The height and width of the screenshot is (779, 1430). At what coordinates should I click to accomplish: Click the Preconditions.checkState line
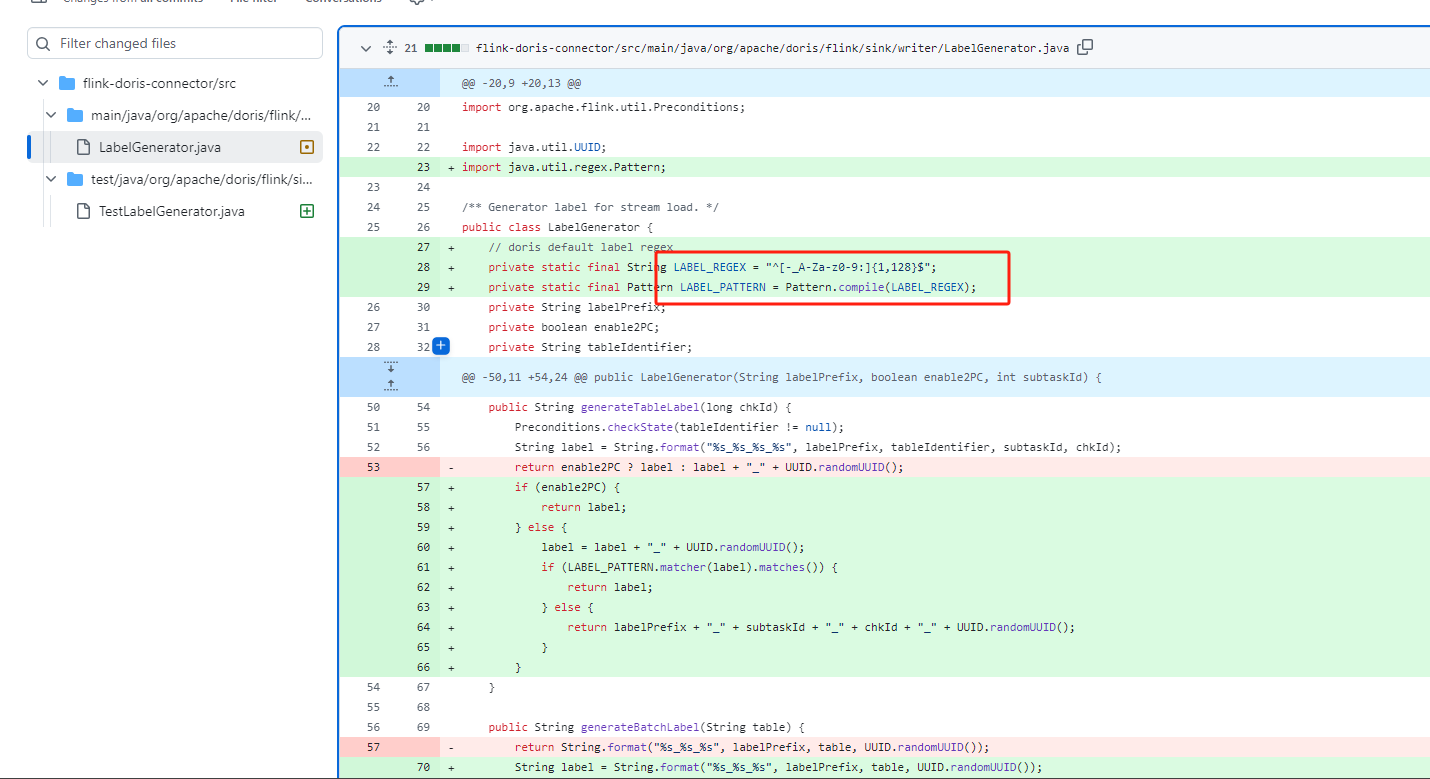(679, 427)
